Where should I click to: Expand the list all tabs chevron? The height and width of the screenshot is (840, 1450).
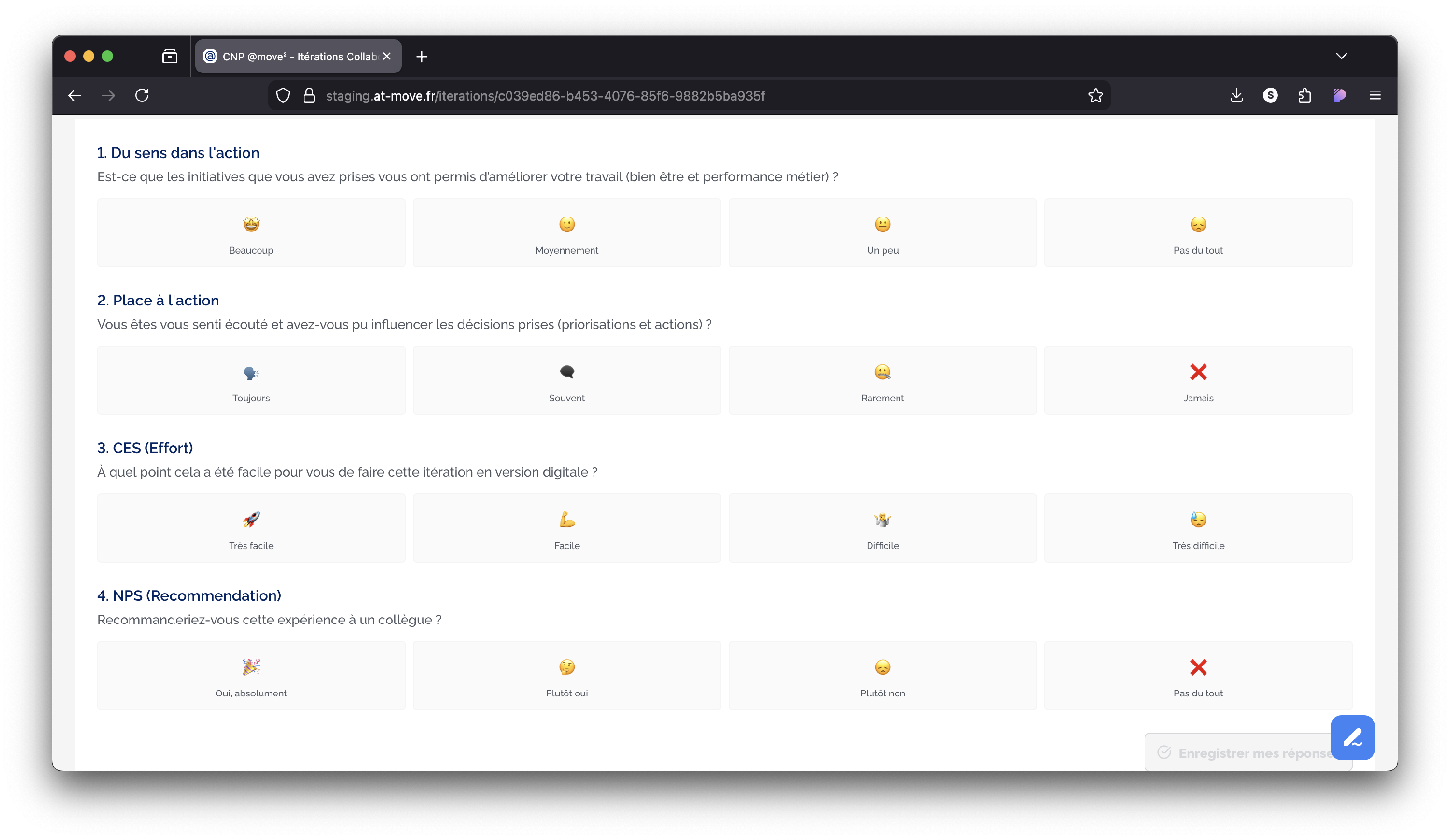(x=1341, y=56)
